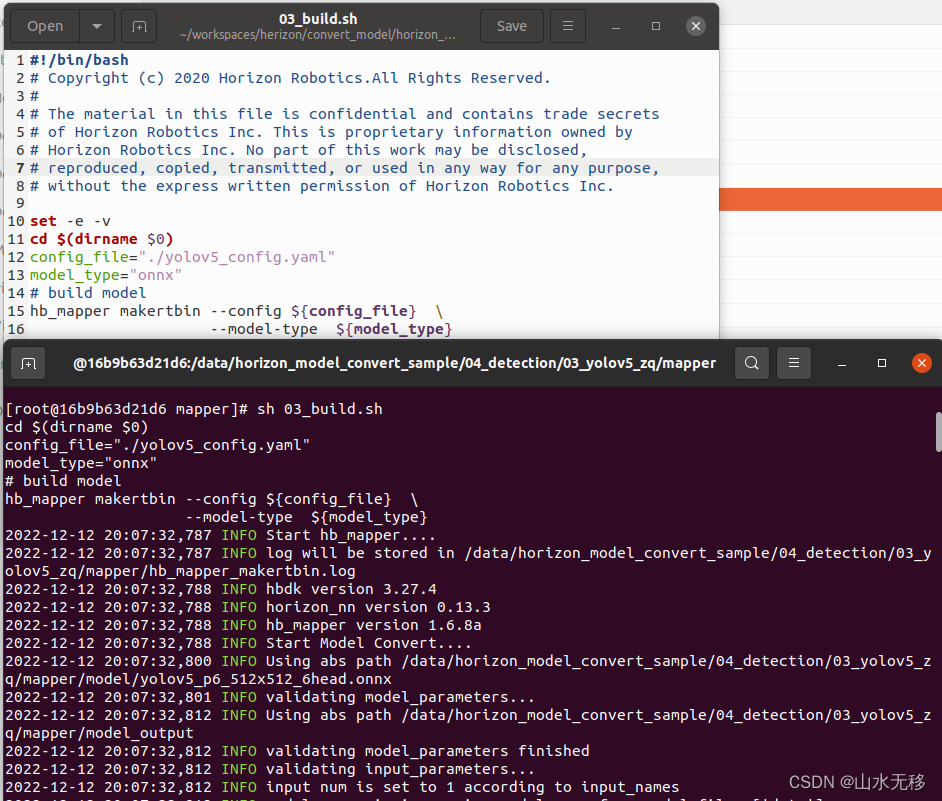The width and height of the screenshot is (942, 801).
Task: Click 'hbdk version 3.27.4' log line
Action: coord(351,589)
